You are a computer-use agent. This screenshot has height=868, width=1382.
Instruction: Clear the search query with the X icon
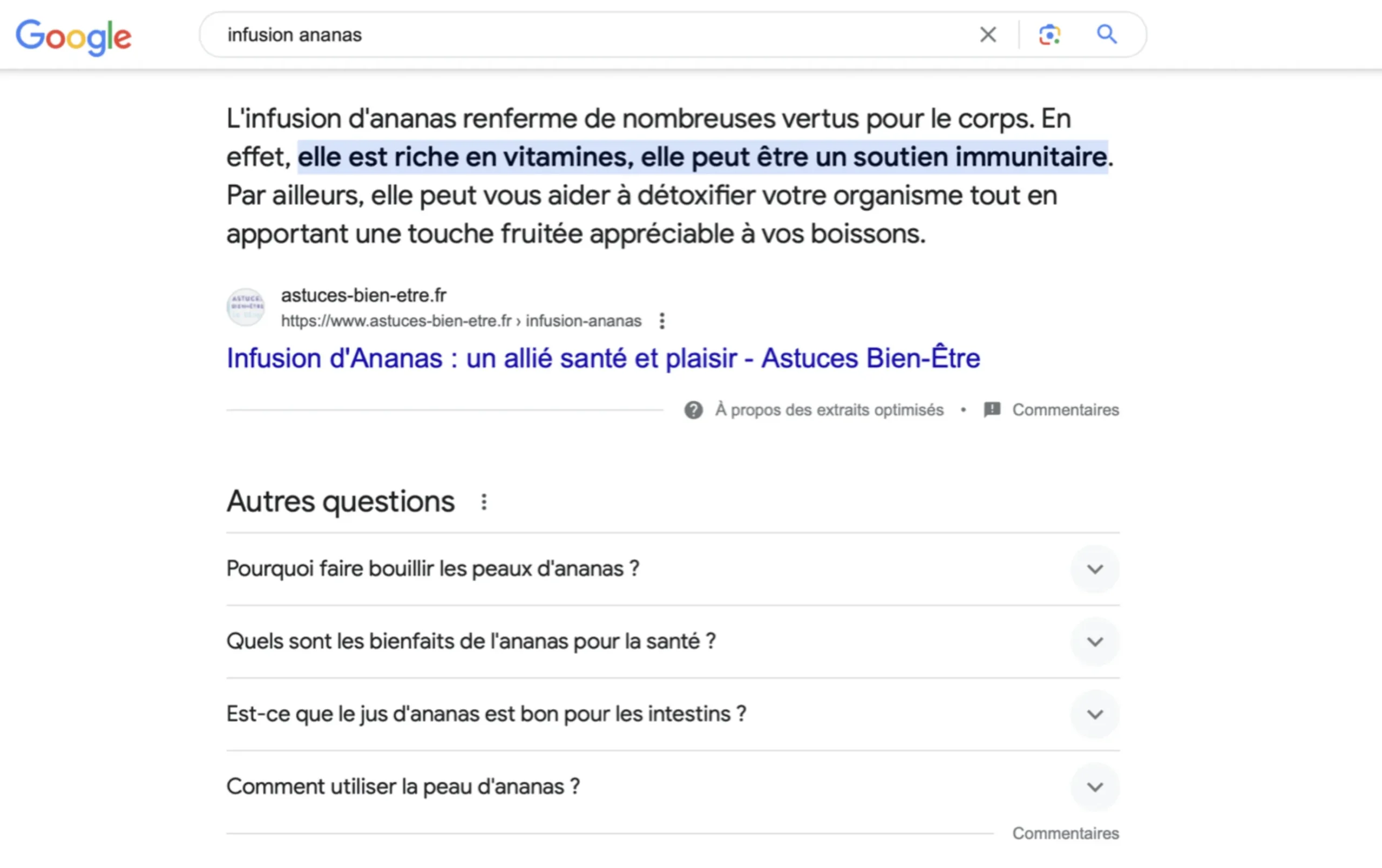988,35
